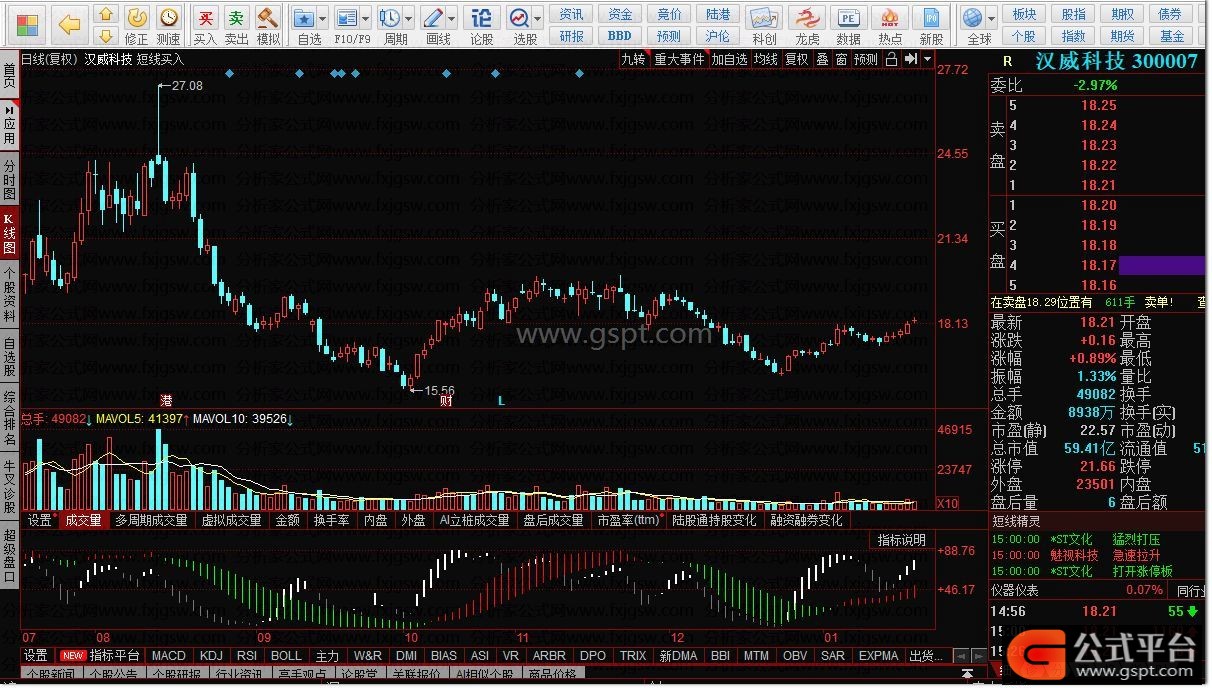1212x688 pixels.
Task: Click the colorful start menu icon
Action: (x=26, y=24)
